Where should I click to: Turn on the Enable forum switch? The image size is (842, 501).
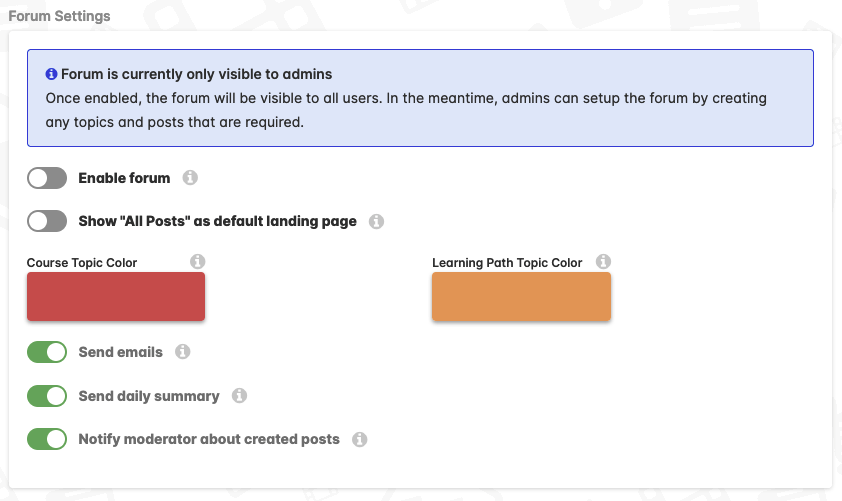47,178
